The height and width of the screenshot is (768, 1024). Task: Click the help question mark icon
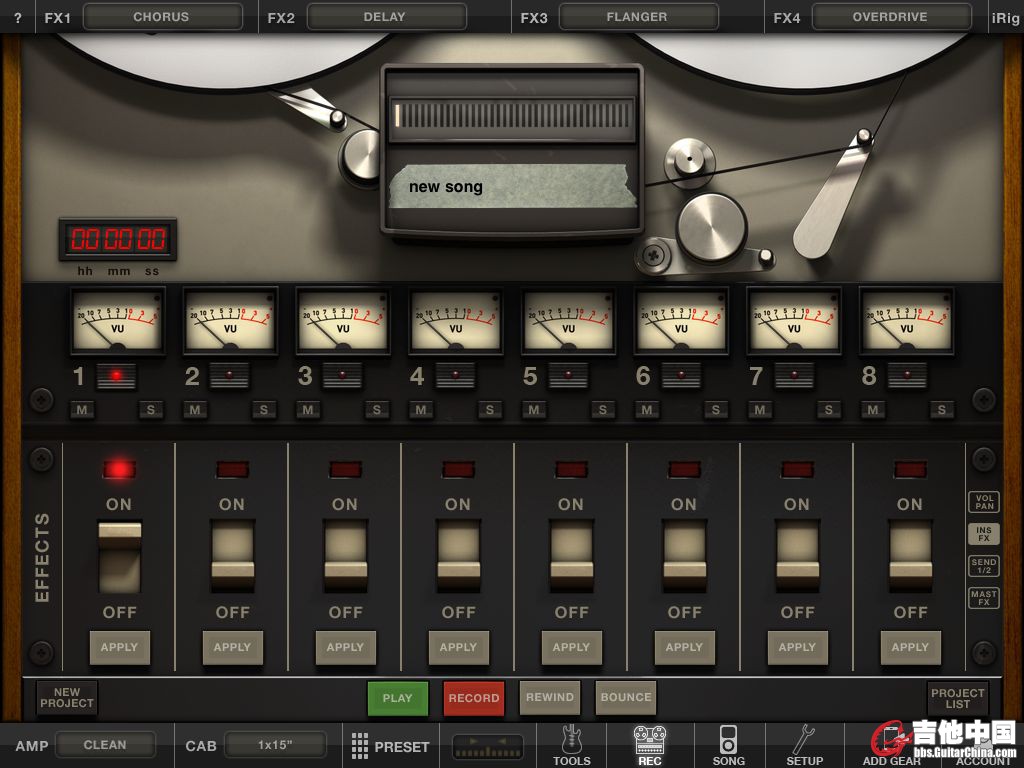click(18, 18)
